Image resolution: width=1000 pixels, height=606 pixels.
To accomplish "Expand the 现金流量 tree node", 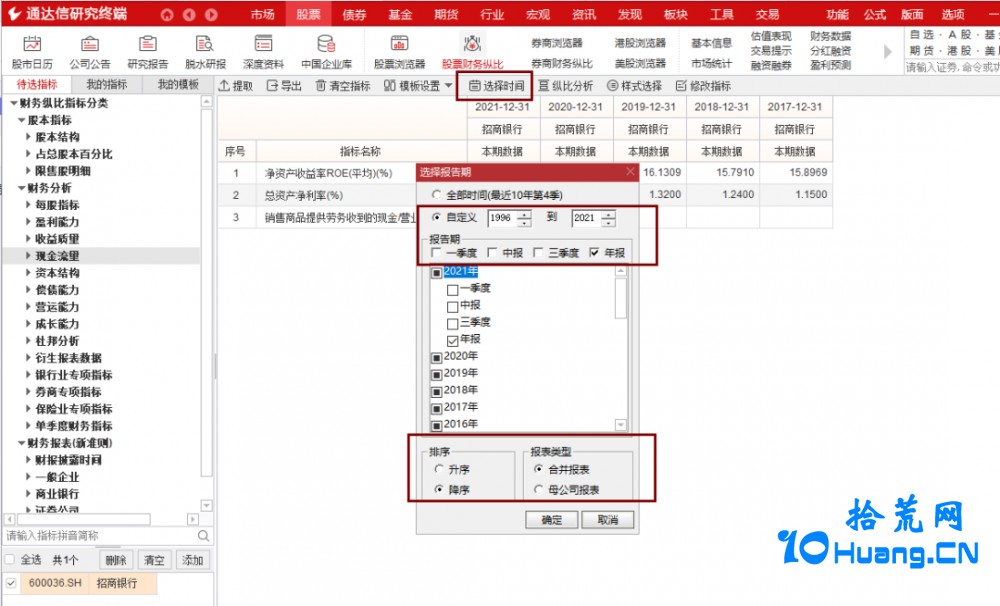I will pyautogui.click(x=28, y=256).
